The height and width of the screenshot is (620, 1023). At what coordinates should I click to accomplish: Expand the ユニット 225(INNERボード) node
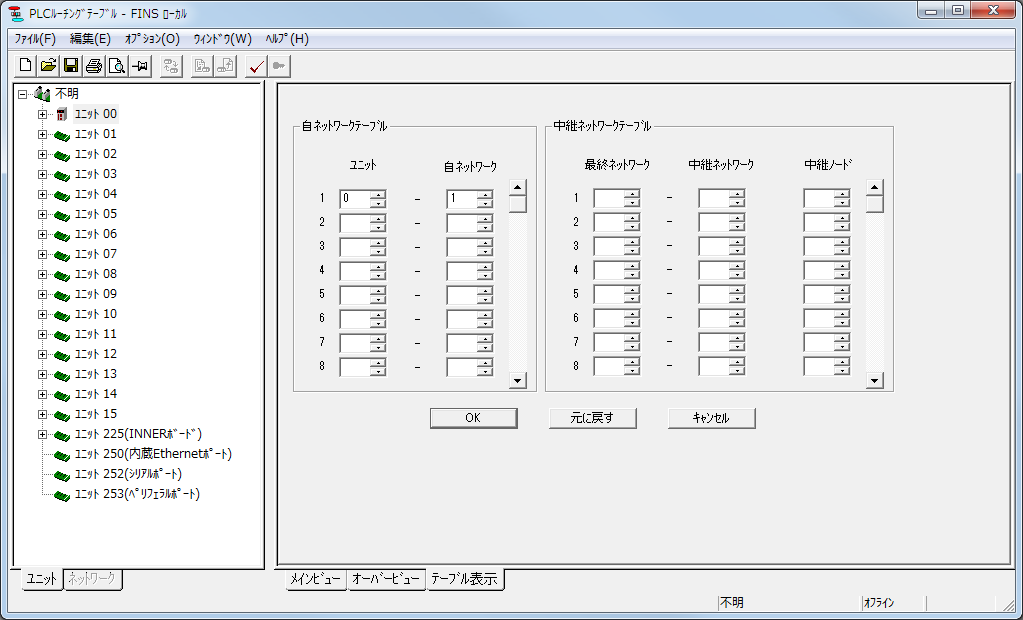pos(41,434)
